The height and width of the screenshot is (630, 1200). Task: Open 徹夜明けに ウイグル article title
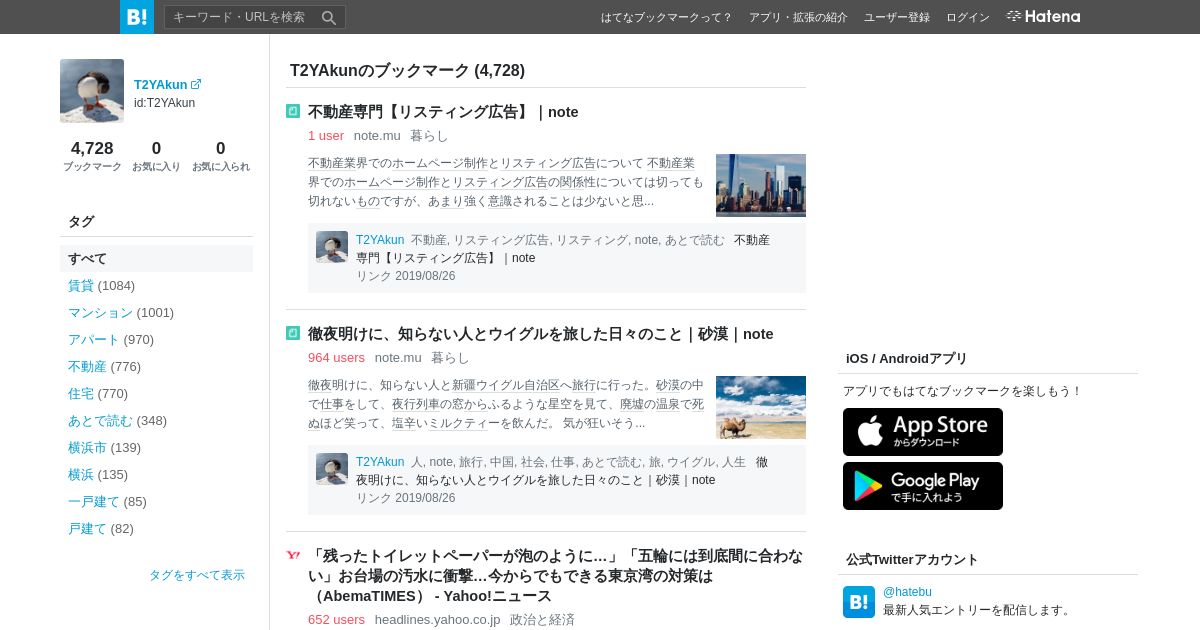pyautogui.click(x=541, y=334)
